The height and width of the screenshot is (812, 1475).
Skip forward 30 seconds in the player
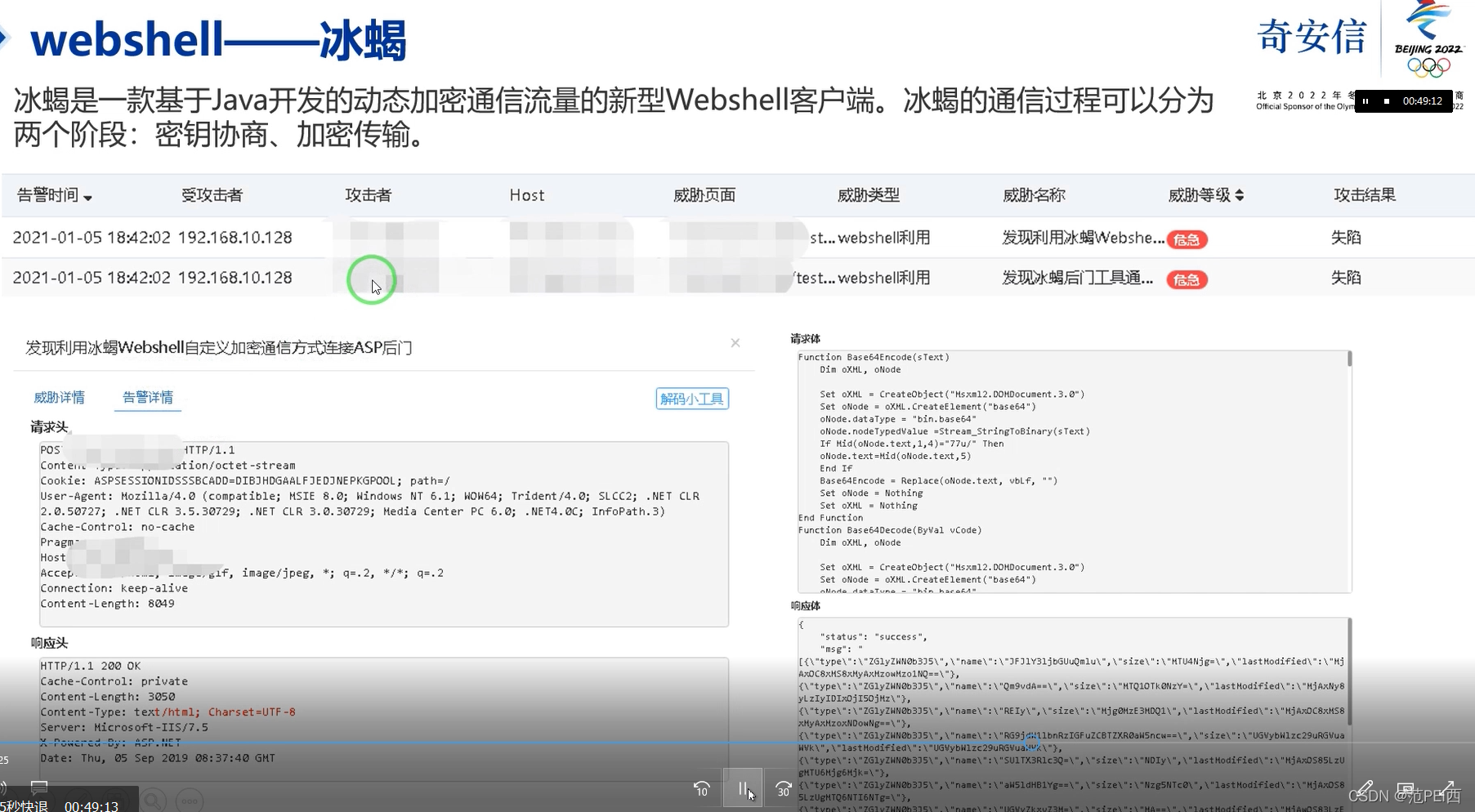(x=783, y=789)
